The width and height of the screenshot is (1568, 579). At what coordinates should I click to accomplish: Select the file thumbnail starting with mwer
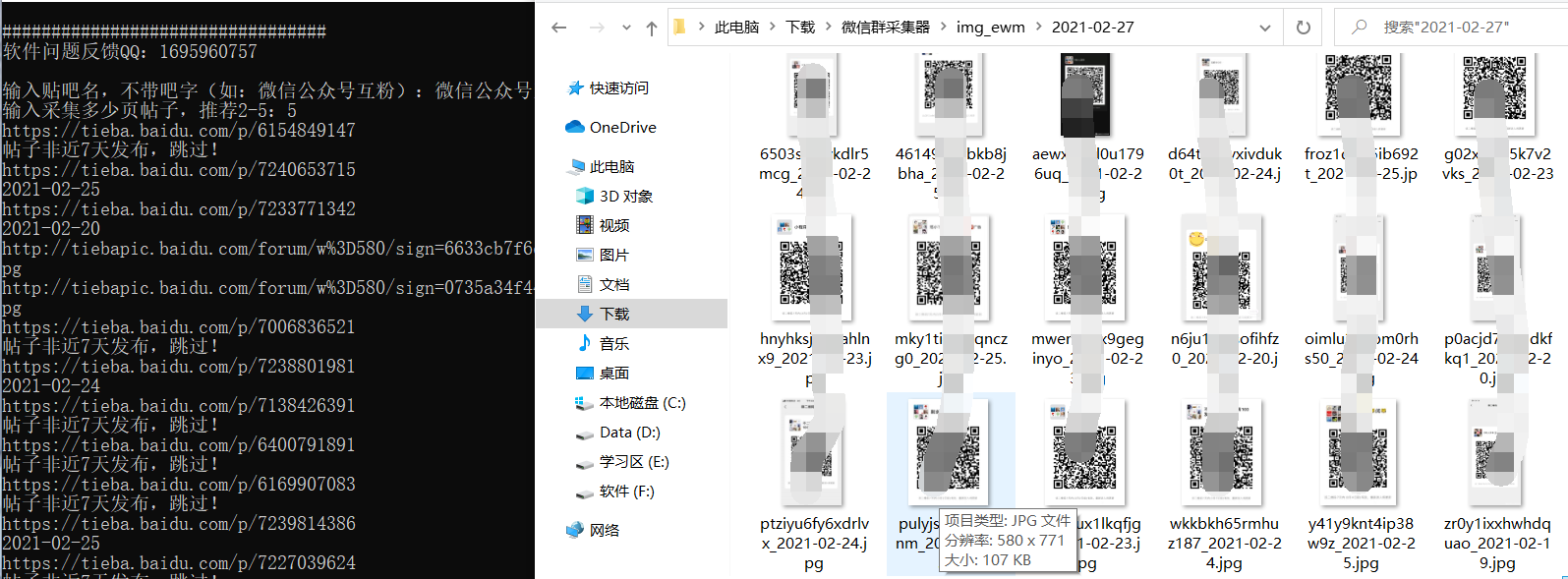pos(1086,269)
